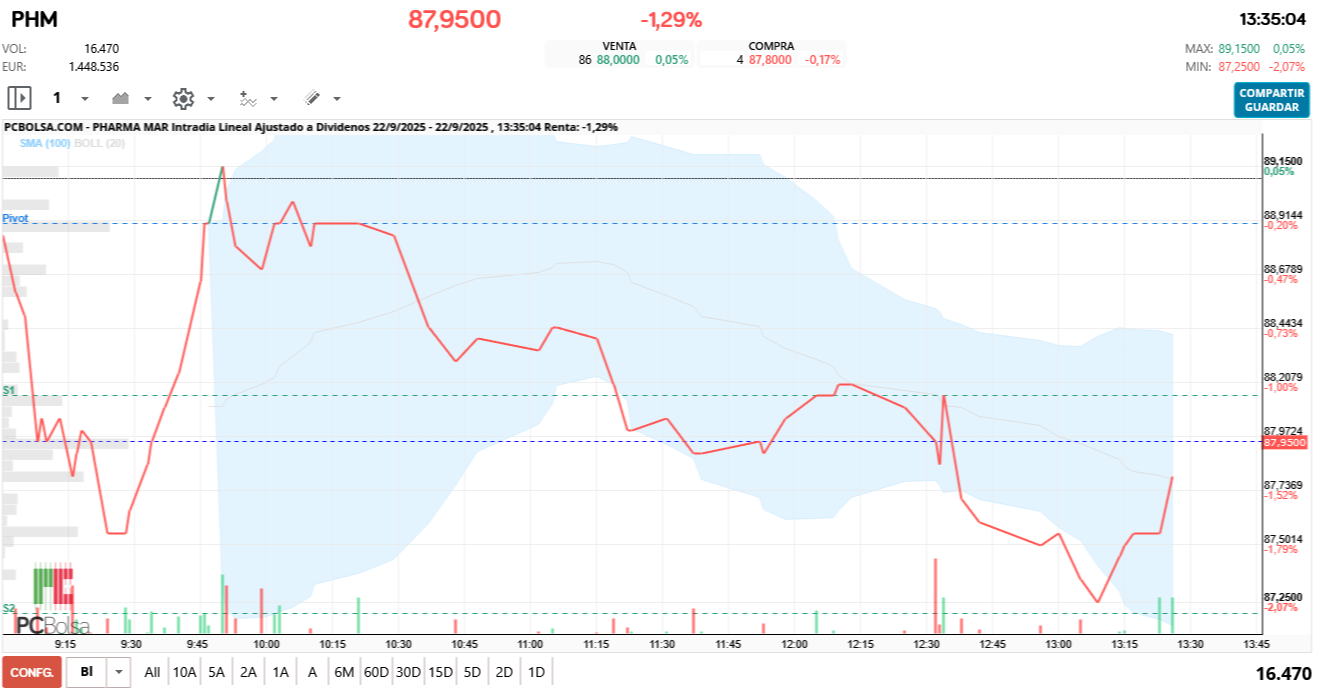Expand the dropdown arrow beside the gear
This screenshot has width=1325, height=693.
coord(210,98)
